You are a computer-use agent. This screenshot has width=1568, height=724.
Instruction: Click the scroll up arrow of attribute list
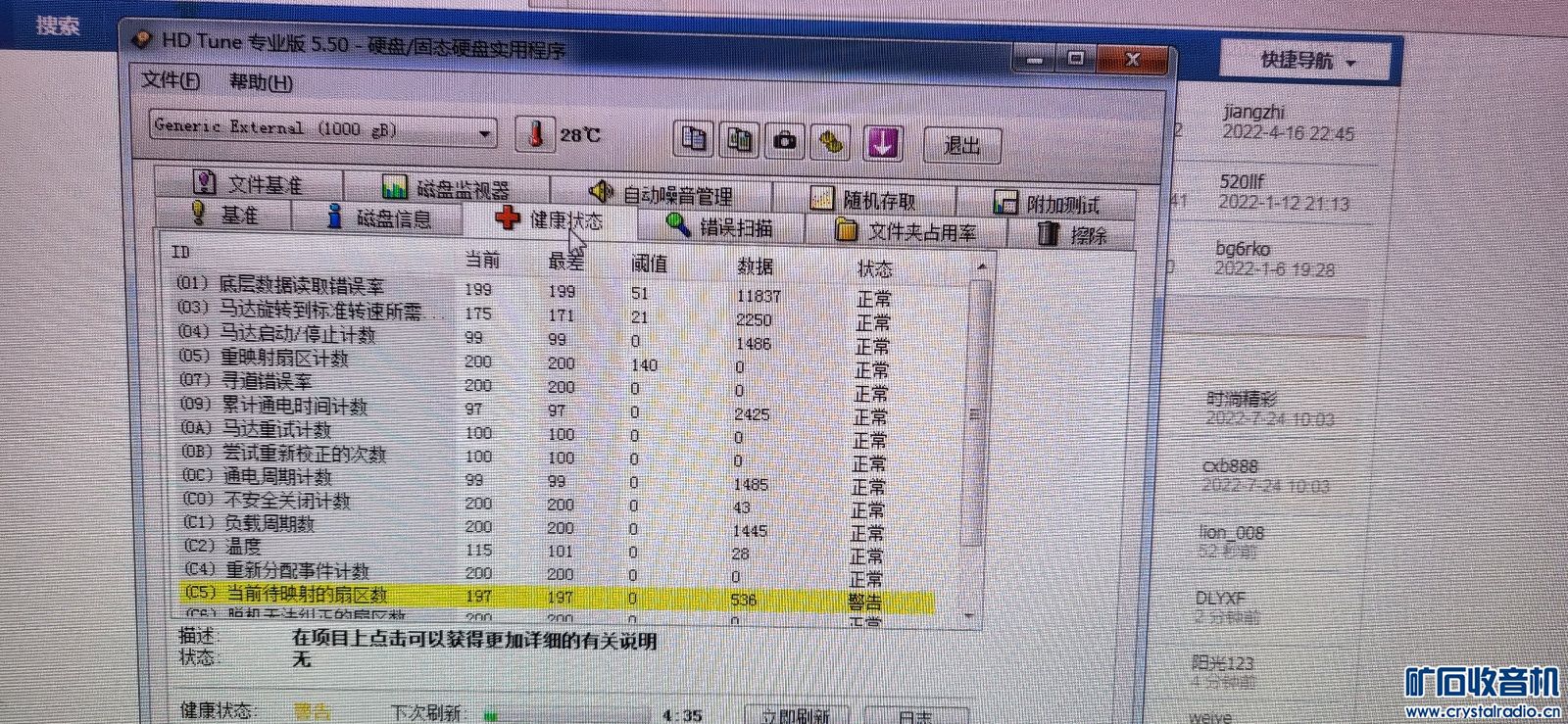[981, 266]
